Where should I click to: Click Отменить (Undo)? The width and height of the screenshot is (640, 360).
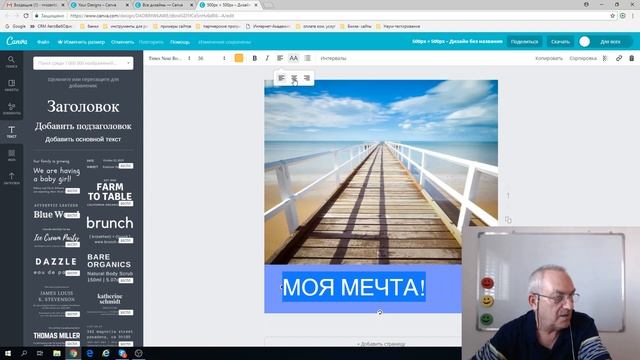pyautogui.click(x=122, y=42)
